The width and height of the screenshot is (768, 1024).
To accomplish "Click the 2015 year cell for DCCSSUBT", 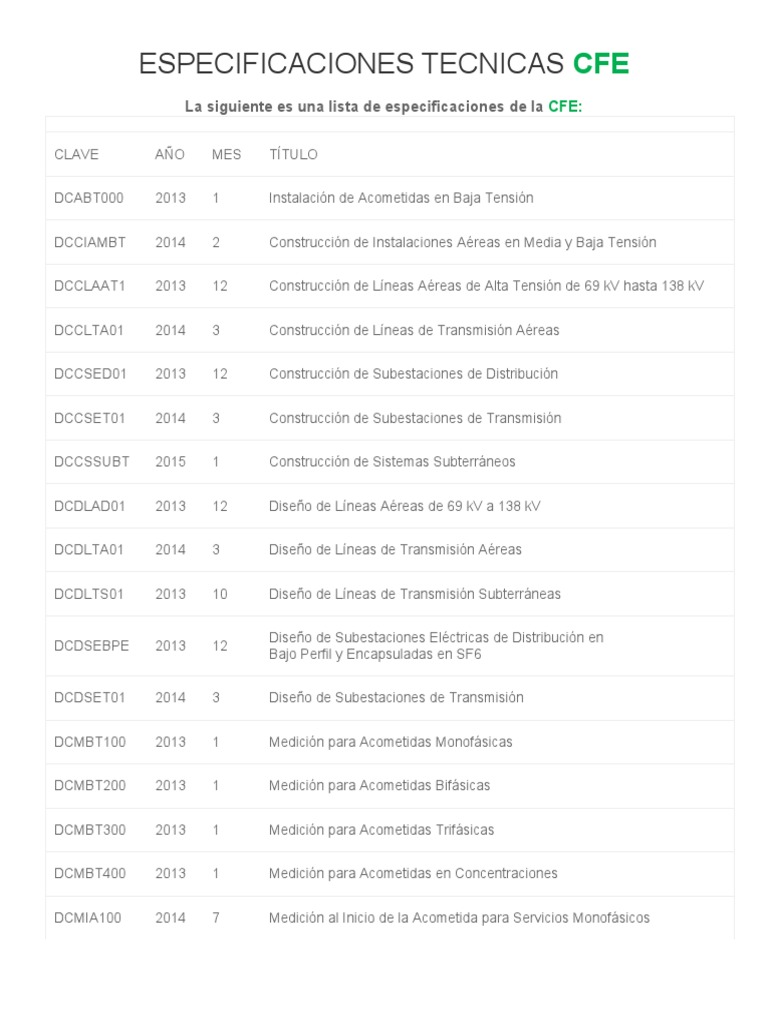I will (x=170, y=462).
